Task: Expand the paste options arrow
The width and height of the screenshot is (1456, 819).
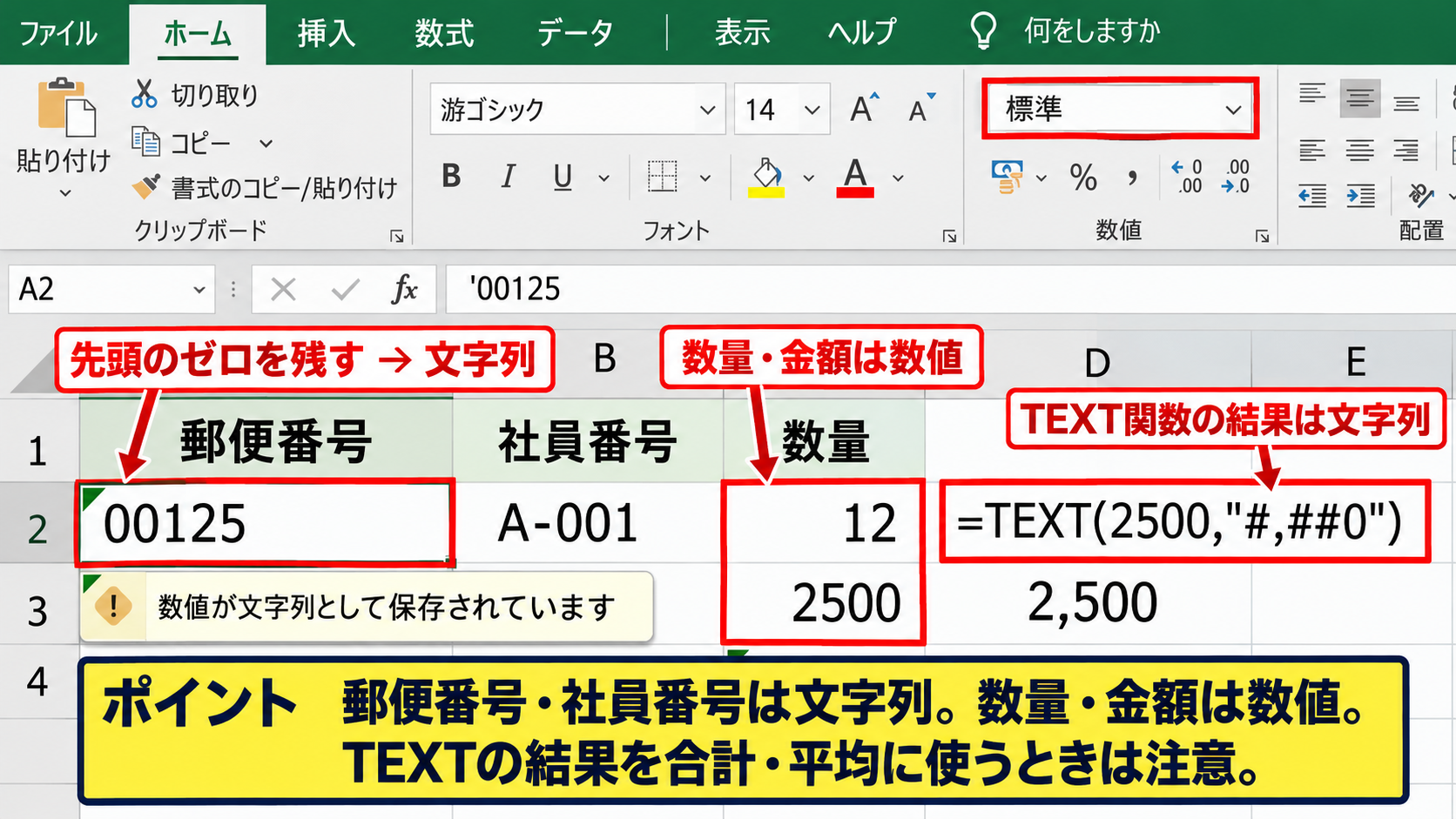Action: pyautogui.click(x=65, y=193)
